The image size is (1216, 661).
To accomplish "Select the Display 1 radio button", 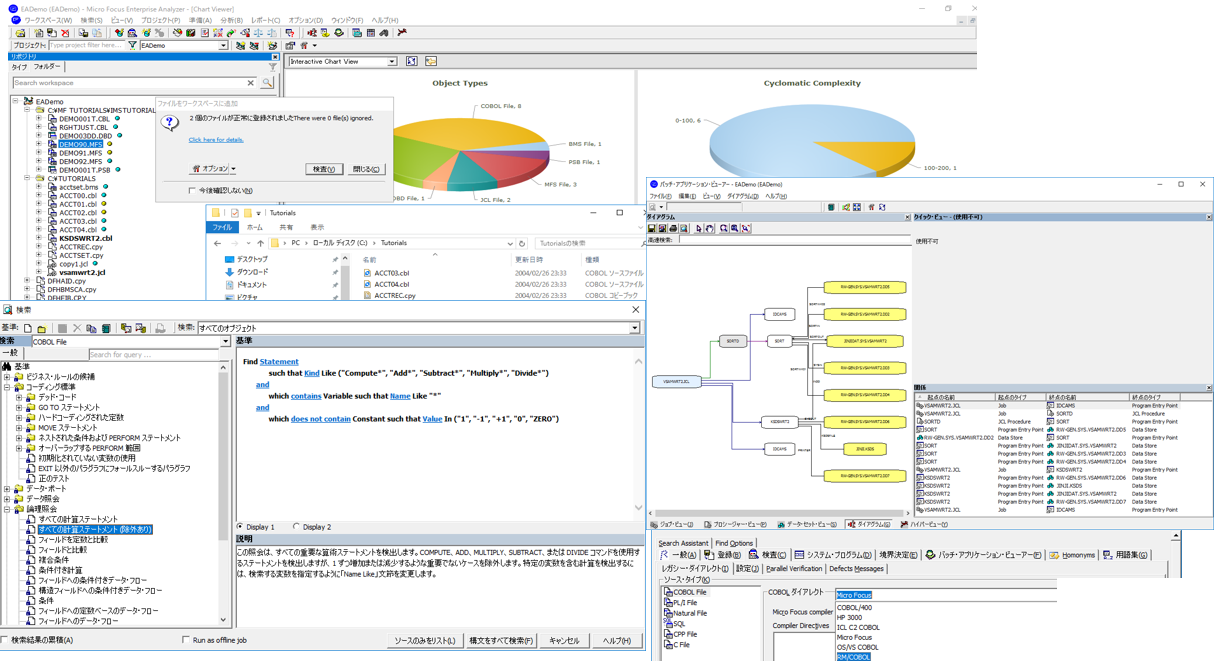I will click(x=240, y=527).
